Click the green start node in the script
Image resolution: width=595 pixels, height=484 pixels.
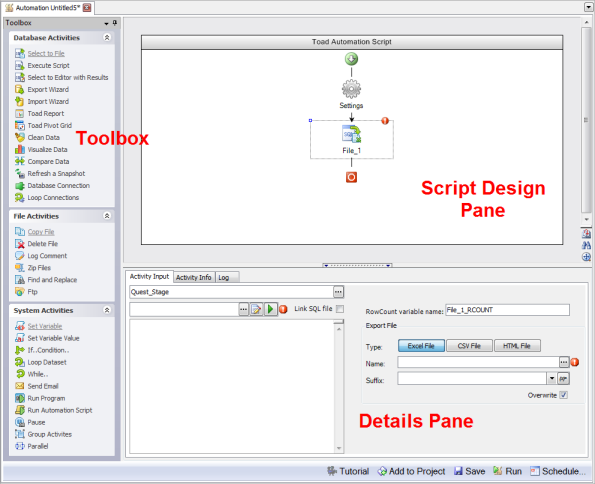click(351, 59)
